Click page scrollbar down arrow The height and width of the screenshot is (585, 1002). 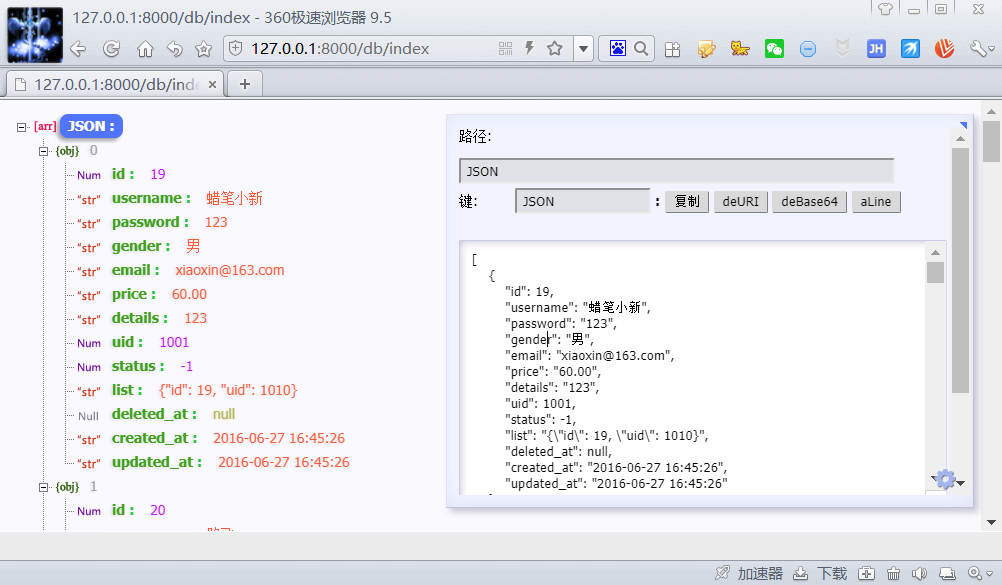click(x=991, y=522)
